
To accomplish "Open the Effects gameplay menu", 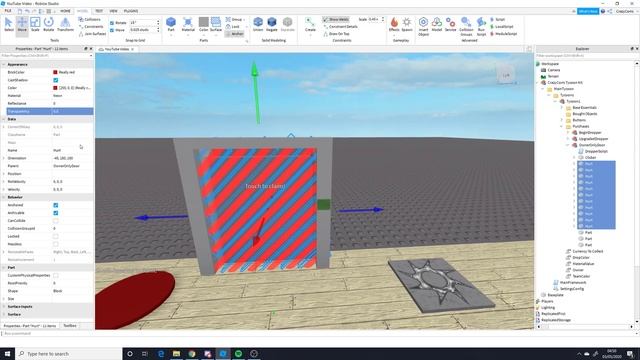I will coord(394,24).
